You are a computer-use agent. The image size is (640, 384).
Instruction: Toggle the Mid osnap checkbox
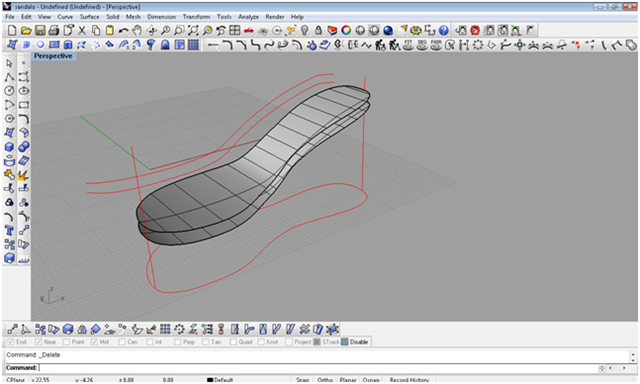tap(94, 342)
